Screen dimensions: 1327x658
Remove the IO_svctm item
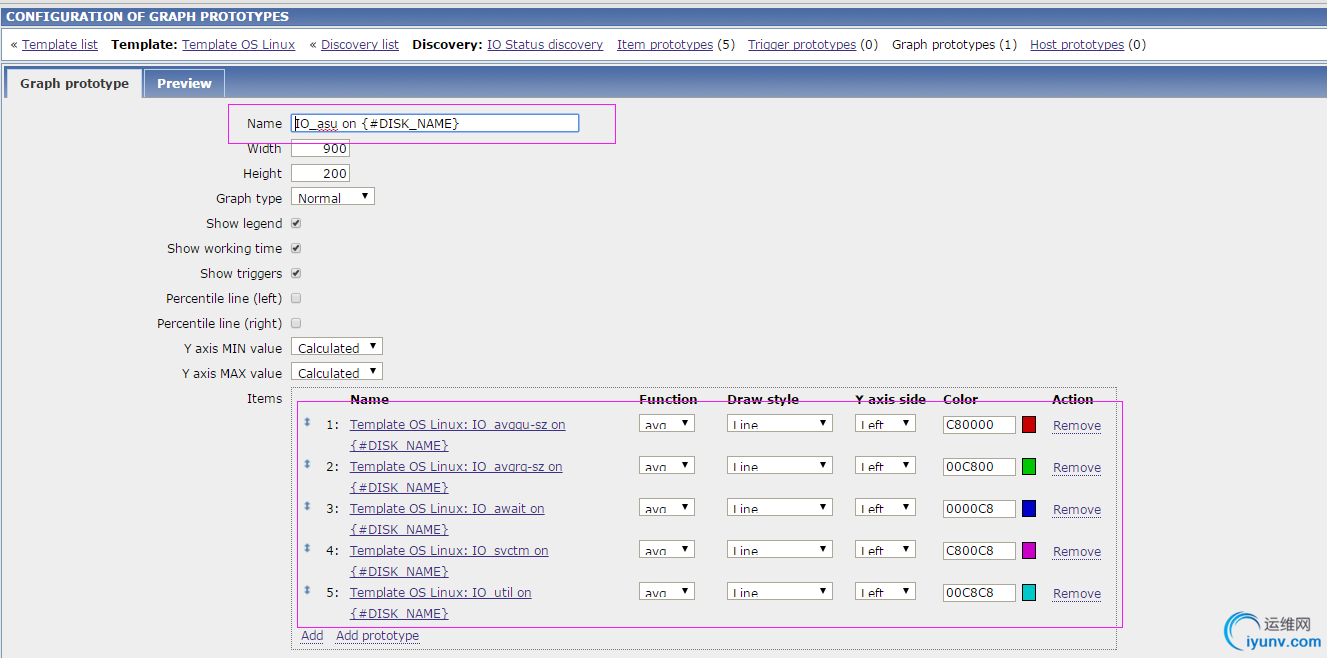[1077, 551]
